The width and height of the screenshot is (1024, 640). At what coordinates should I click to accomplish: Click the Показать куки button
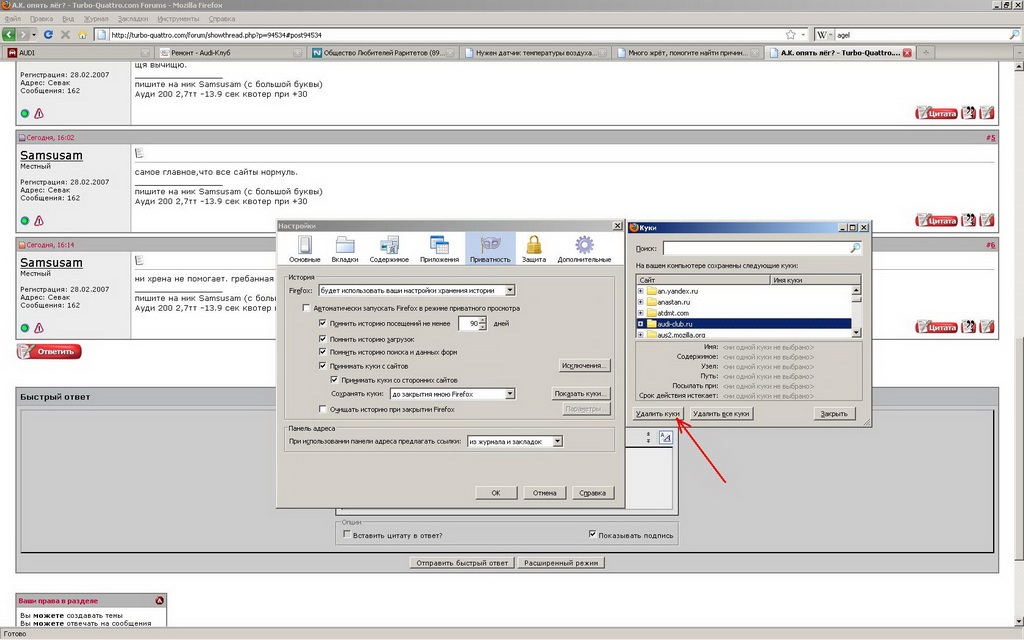[x=581, y=394]
